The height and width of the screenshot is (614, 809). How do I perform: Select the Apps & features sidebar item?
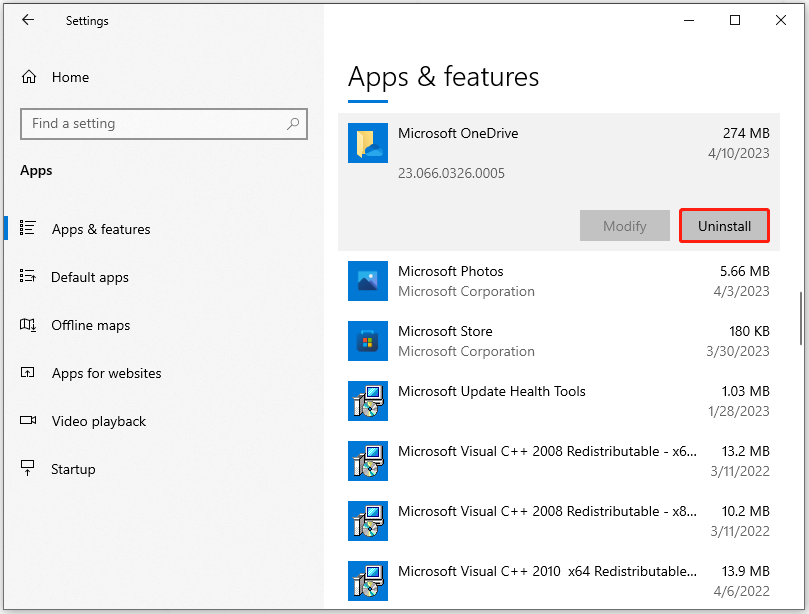pos(101,229)
